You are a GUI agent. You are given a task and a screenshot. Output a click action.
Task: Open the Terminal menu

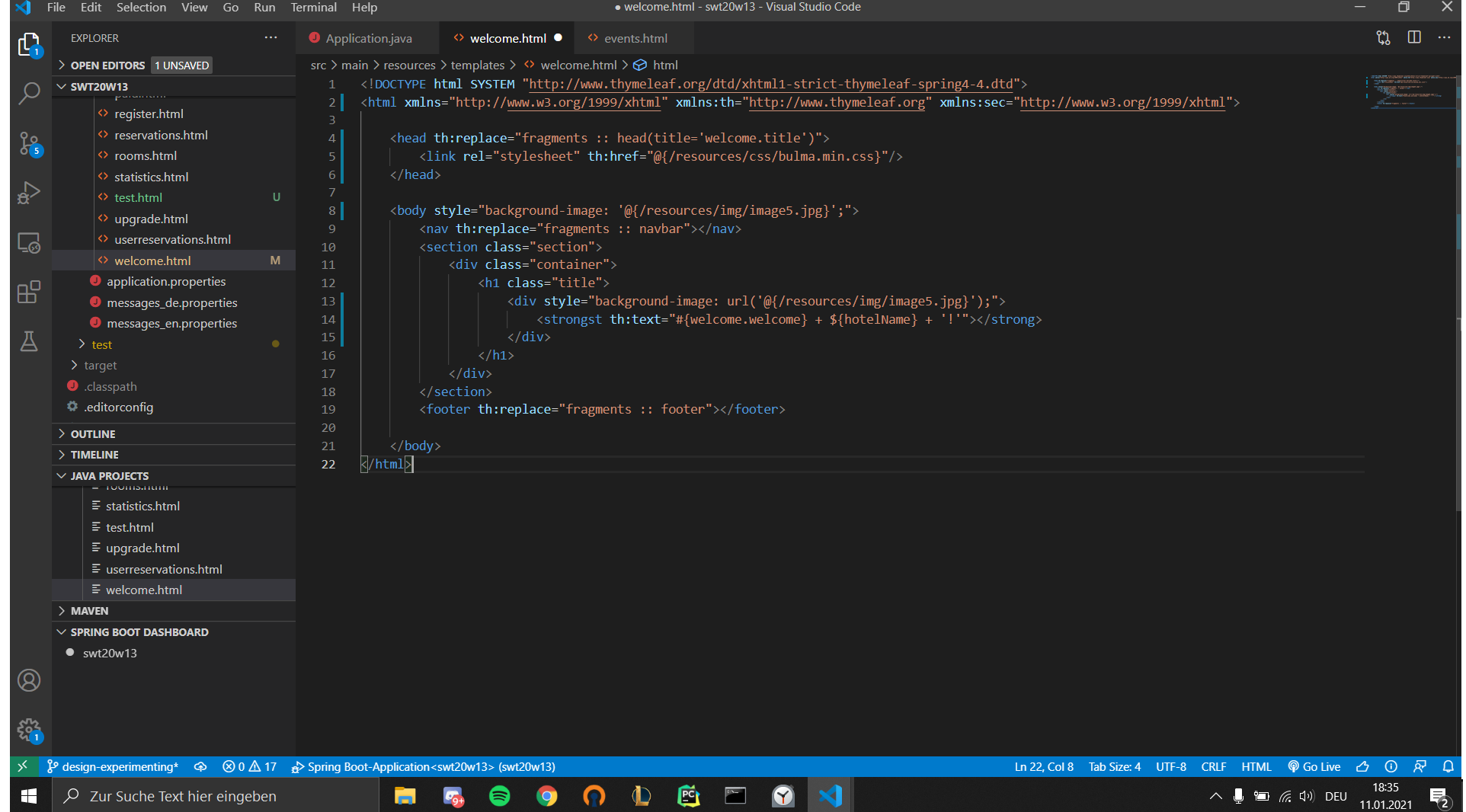coord(313,8)
